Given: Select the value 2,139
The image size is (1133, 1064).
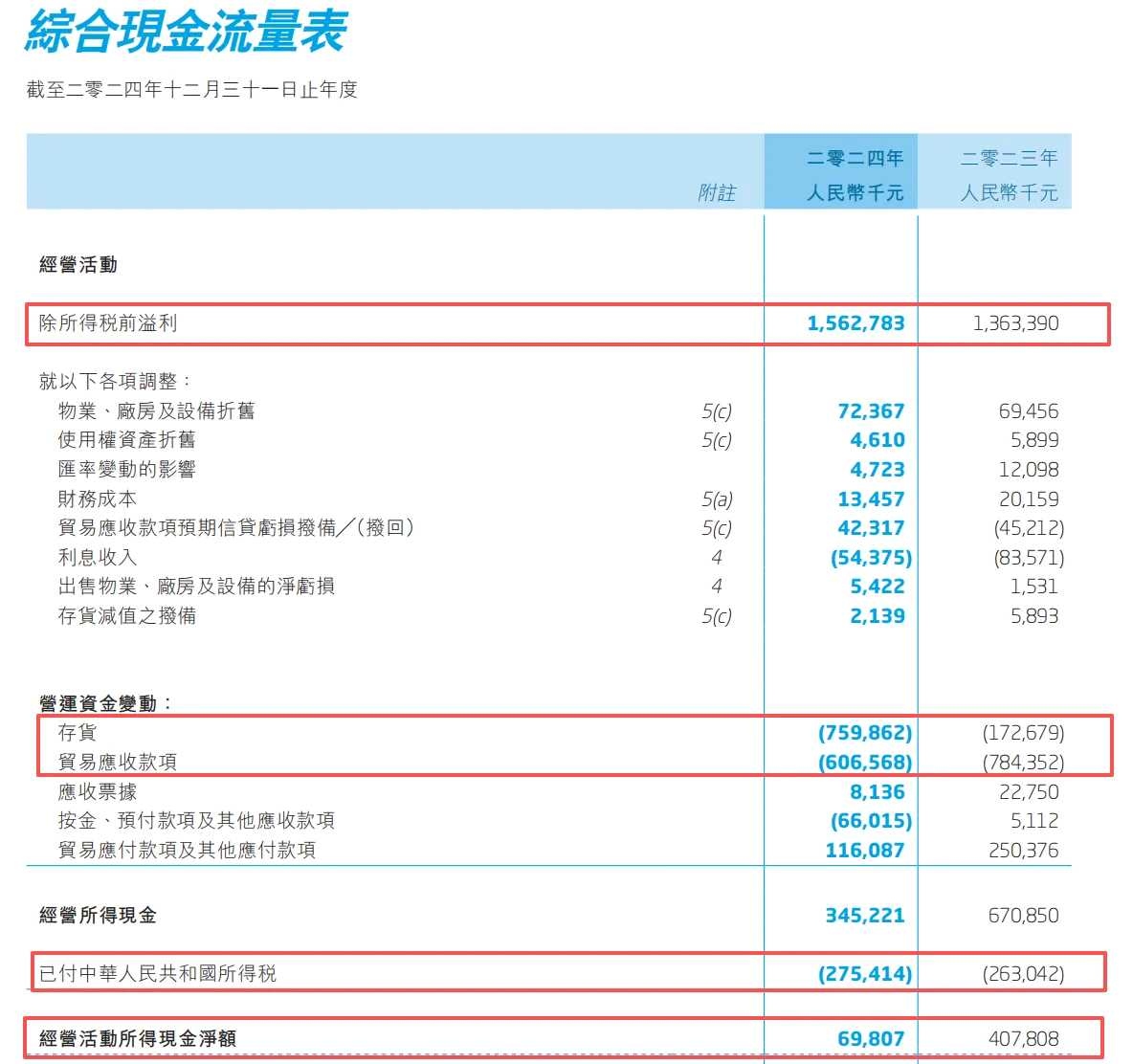Looking at the screenshot, I should (x=878, y=615).
